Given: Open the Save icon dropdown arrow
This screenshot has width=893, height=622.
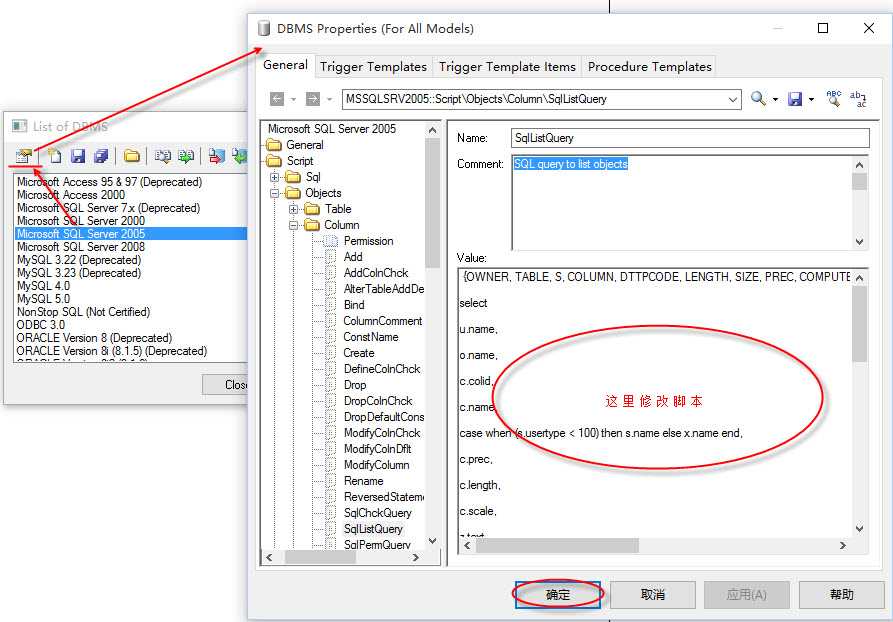Looking at the screenshot, I should 811,100.
